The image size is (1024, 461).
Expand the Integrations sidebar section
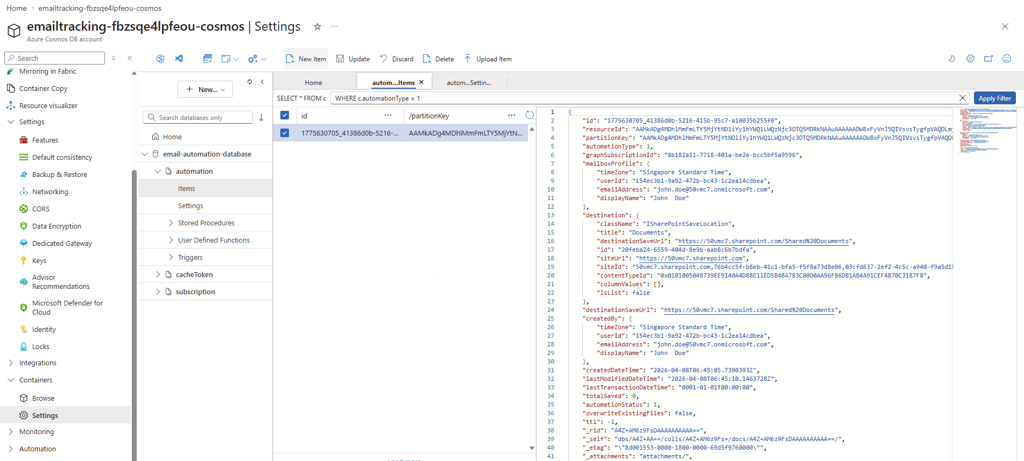(10, 363)
